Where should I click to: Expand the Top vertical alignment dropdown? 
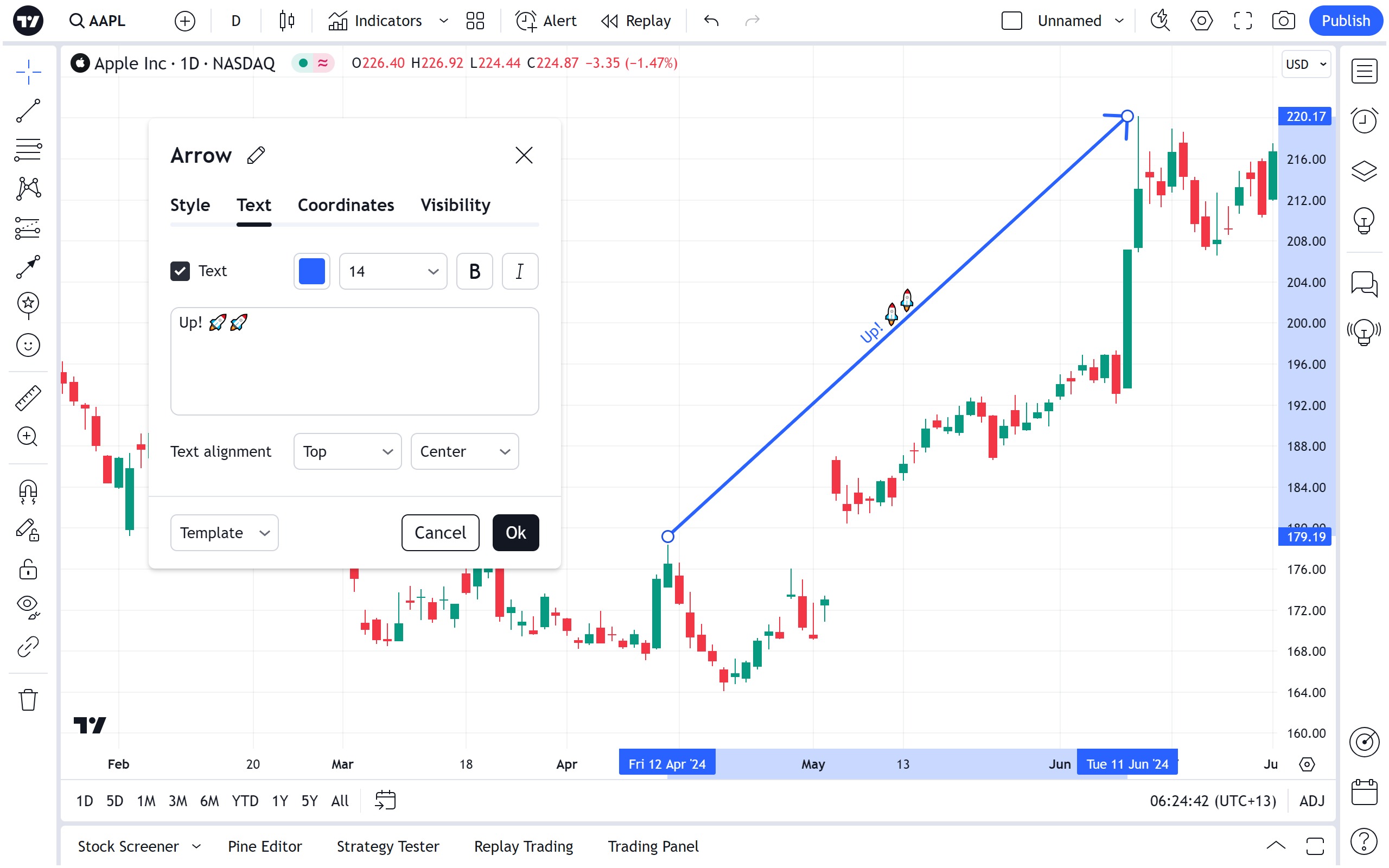(x=347, y=452)
